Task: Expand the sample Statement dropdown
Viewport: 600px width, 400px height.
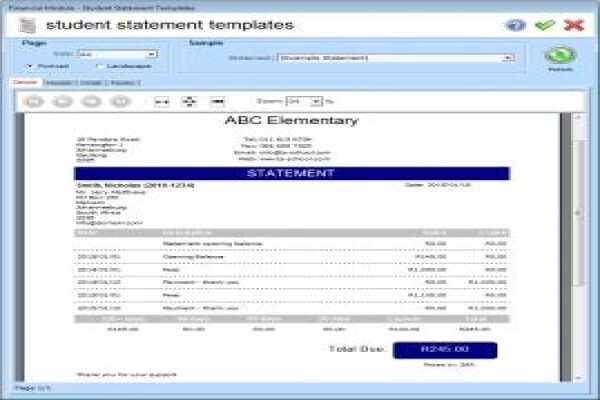Action: point(396,58)
